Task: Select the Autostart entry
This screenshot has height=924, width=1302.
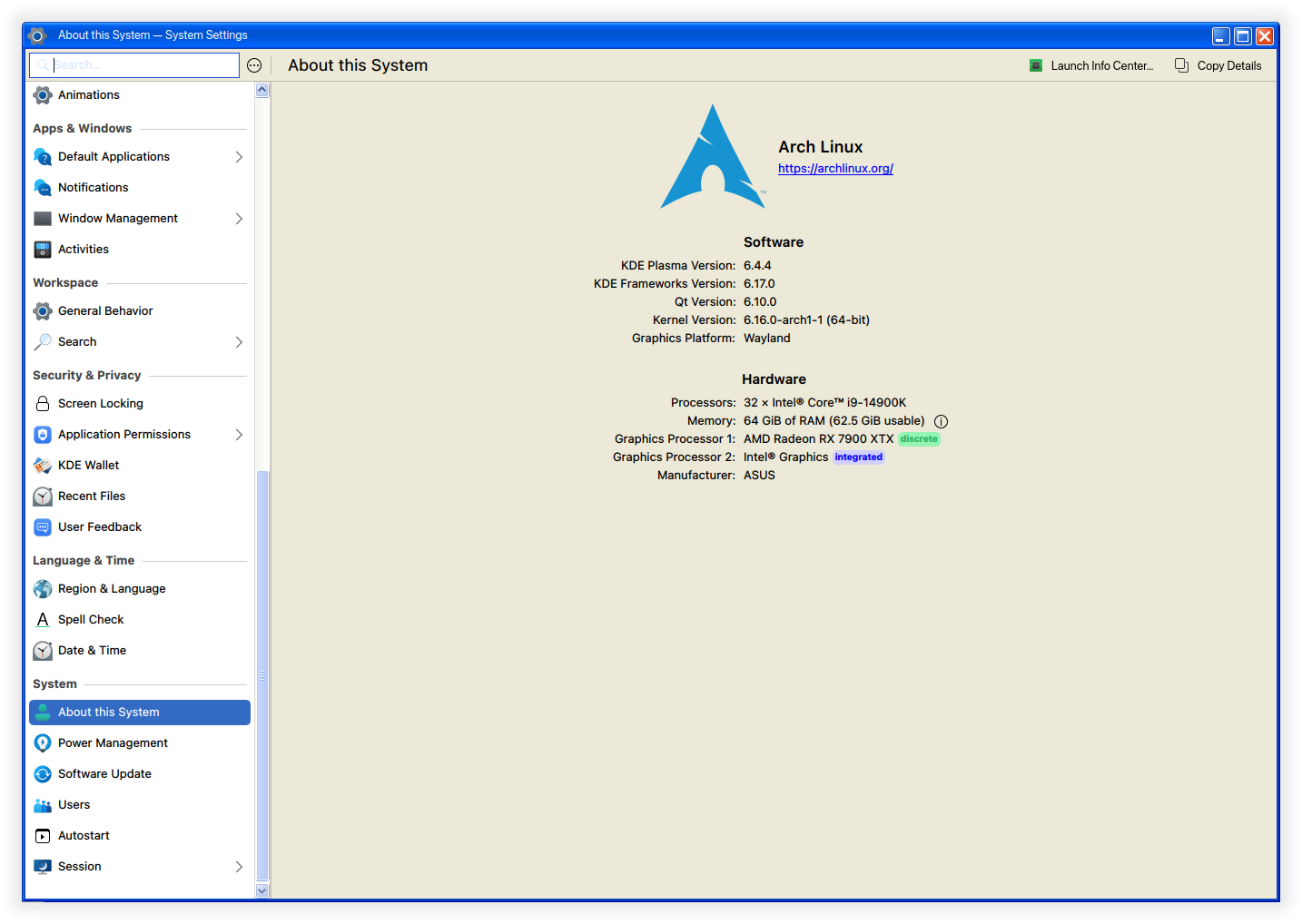Action: [x=140, y=836]
